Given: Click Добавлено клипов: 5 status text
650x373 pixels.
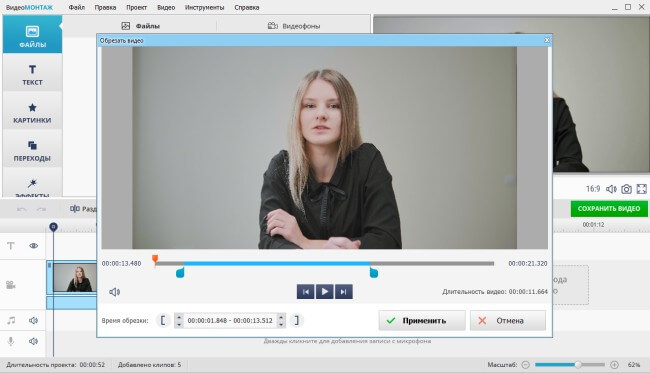Looking at the screenshot, I should pyautogui.click(x=149, y=365).
